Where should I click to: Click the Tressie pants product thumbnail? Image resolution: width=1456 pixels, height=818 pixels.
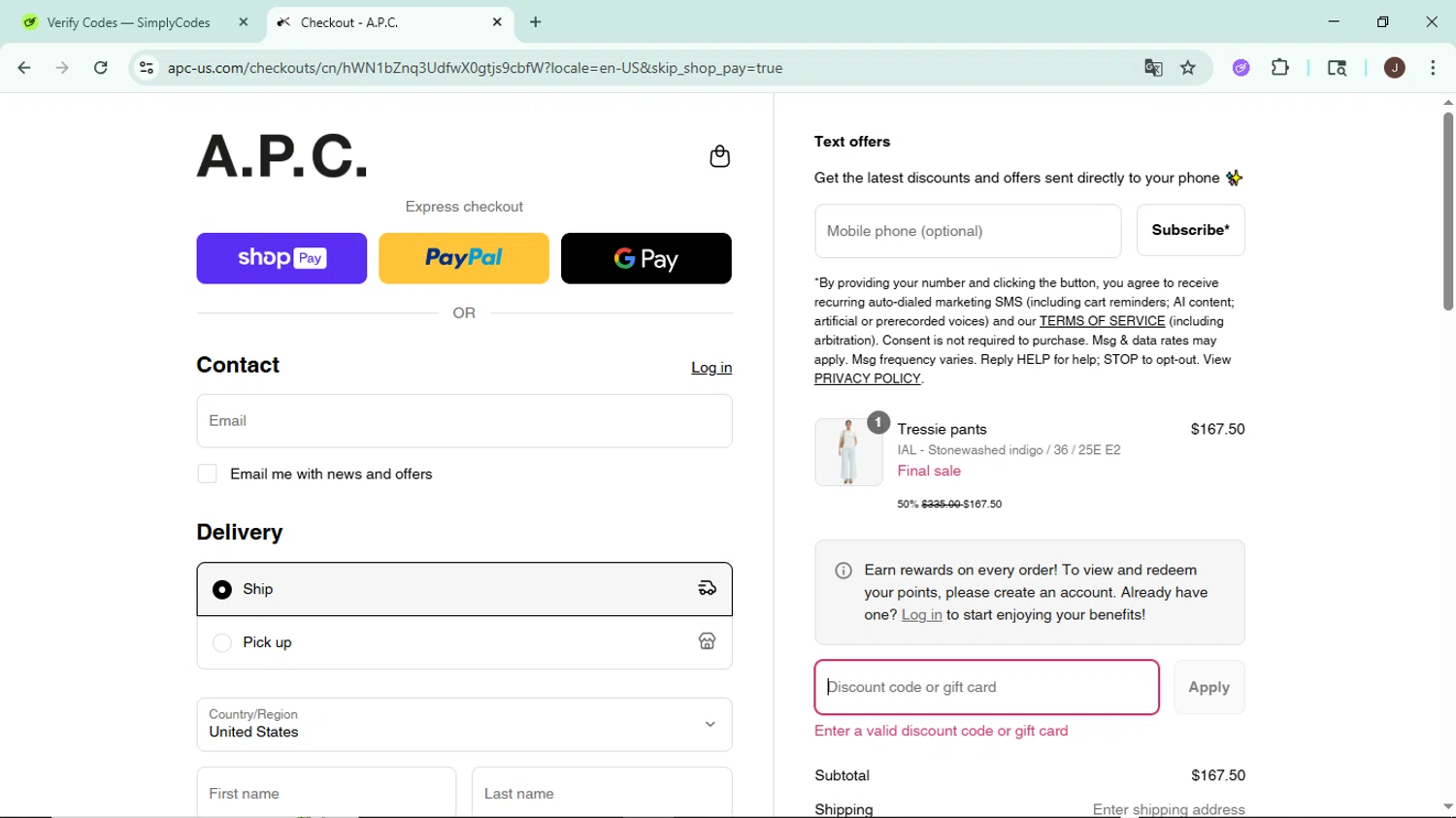click(x=848, y=452)
